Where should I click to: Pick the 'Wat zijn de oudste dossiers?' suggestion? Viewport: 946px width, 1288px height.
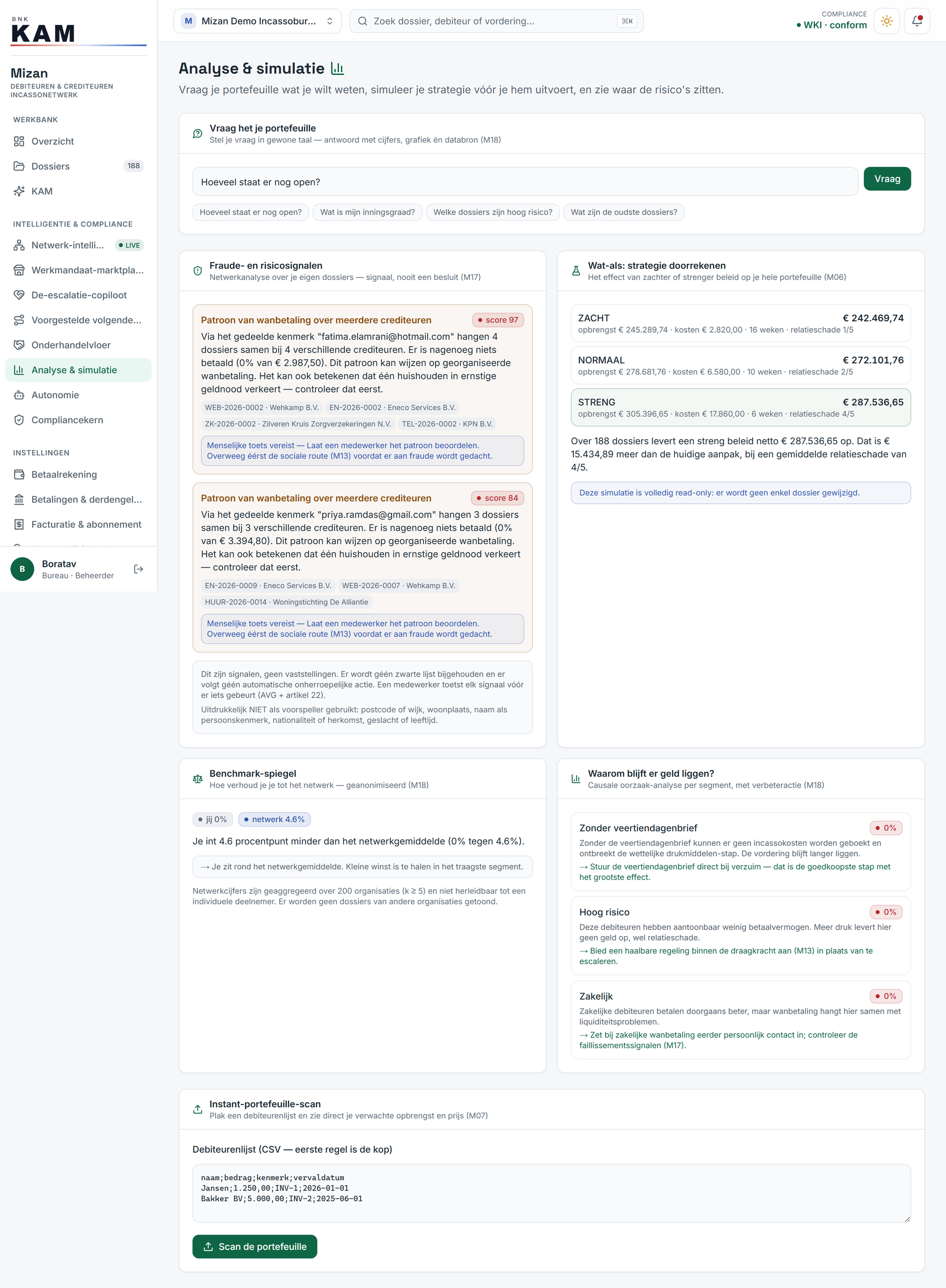click(624, 212)
